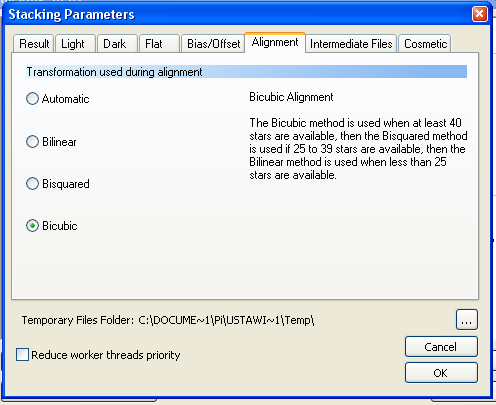
Task: Open the Light tab
Action: (x=76, y=44)
